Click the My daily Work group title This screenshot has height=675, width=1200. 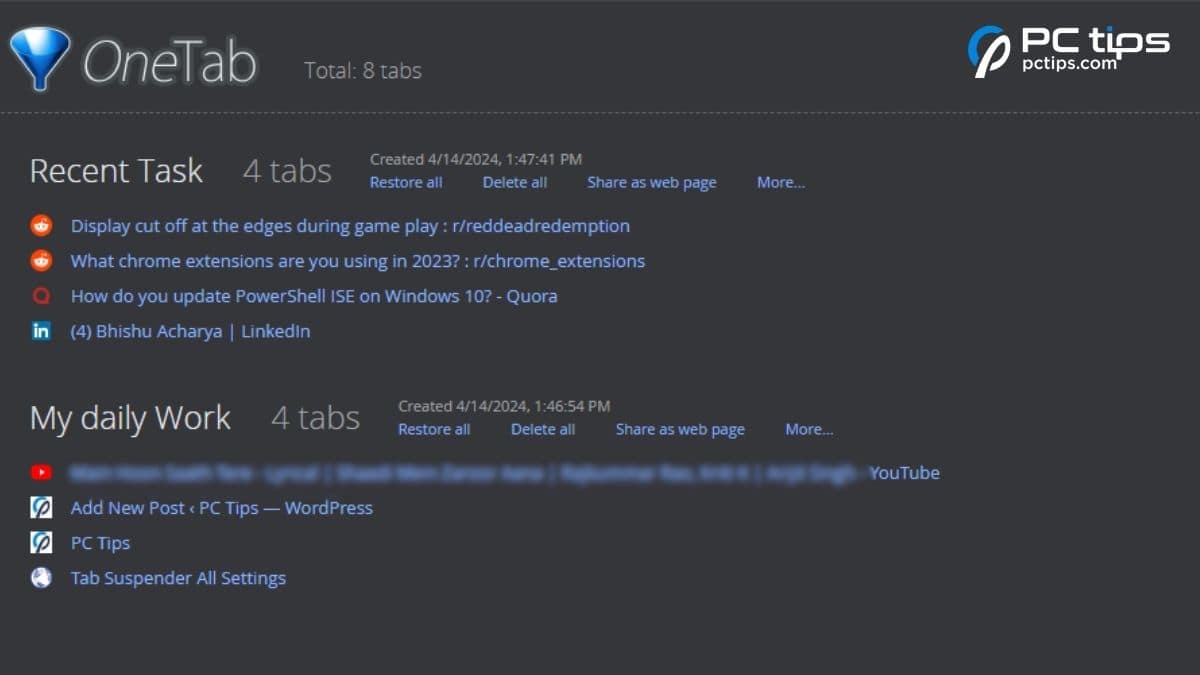coord(130,418)
